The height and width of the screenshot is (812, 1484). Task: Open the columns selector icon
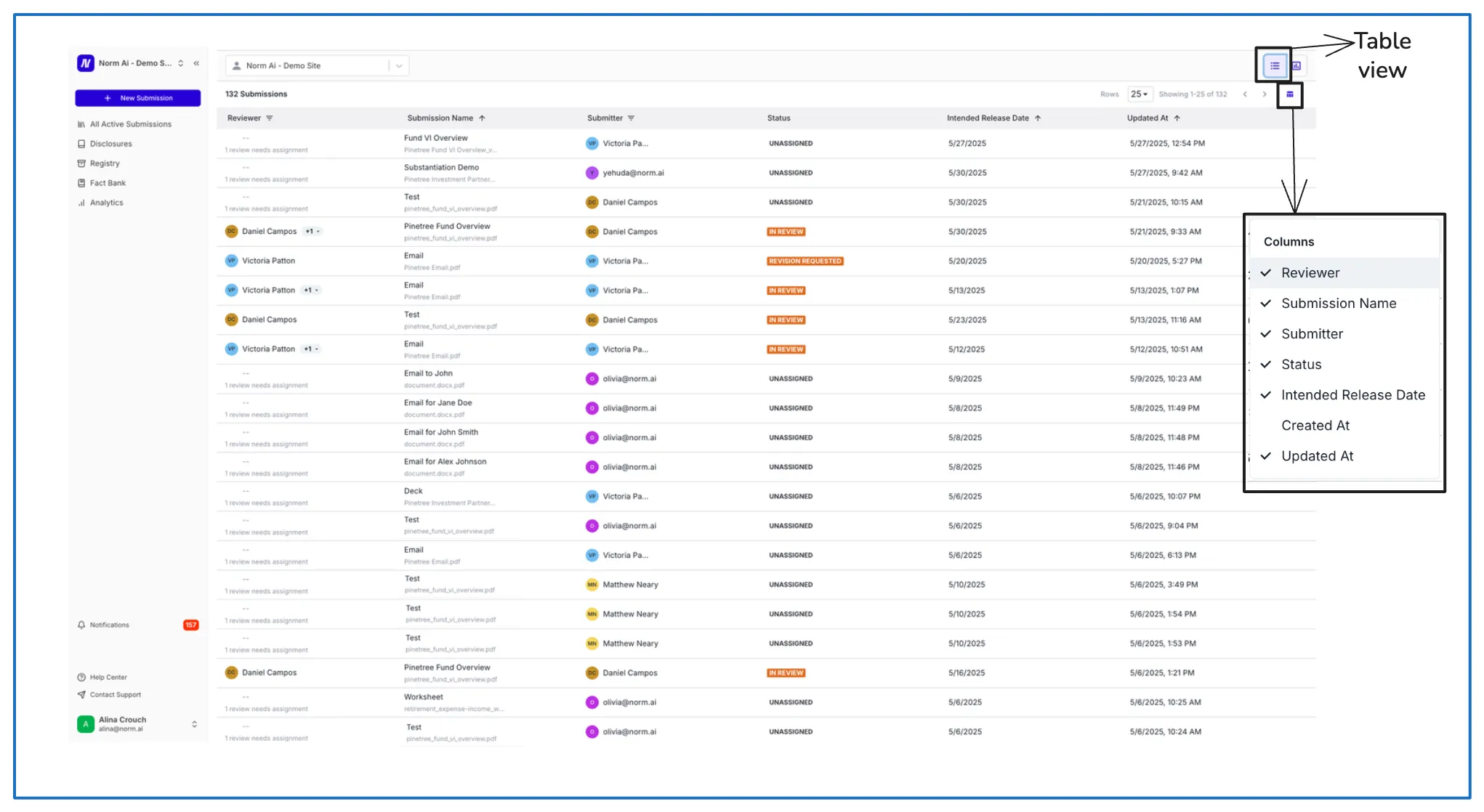tap(1290, 94)
